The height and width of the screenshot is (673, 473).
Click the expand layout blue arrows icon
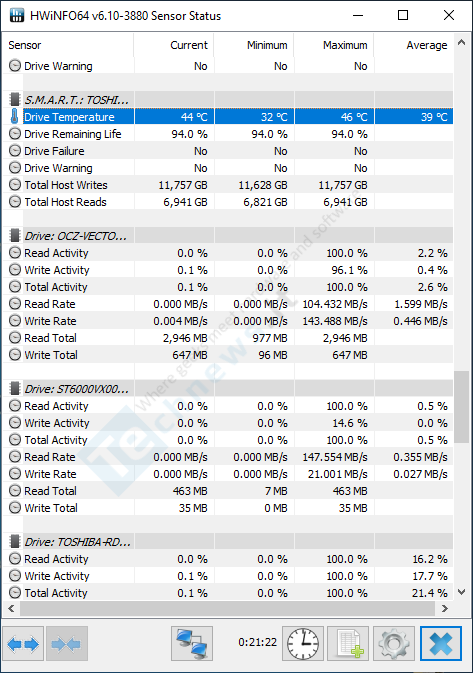[x=23, y=643]
